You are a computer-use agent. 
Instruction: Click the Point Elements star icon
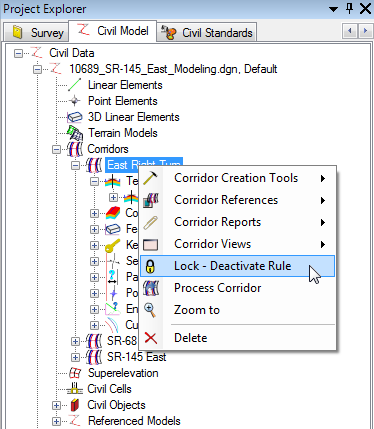tap(75, 101)
